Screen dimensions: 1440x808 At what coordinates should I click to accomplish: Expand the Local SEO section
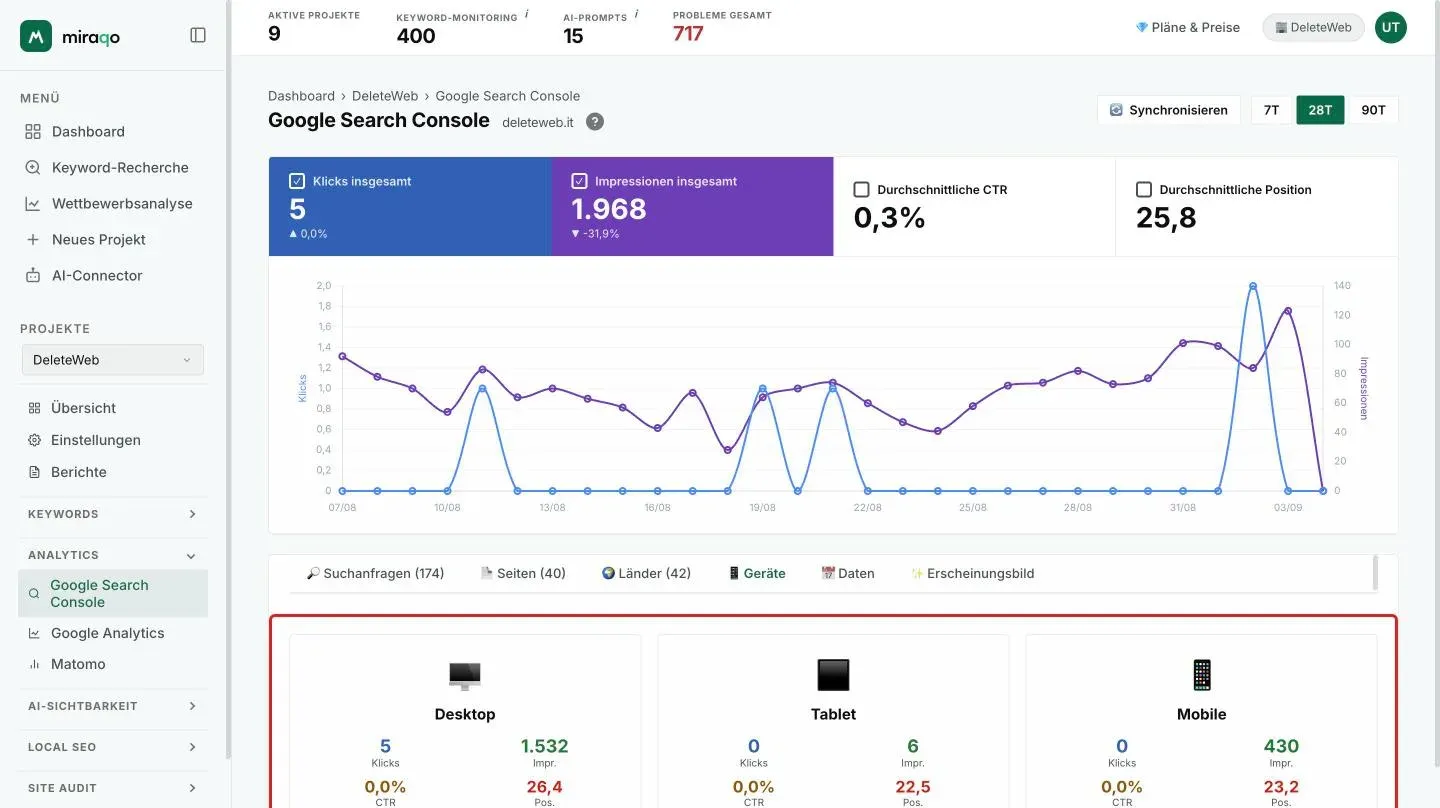[x=113, y=747]
